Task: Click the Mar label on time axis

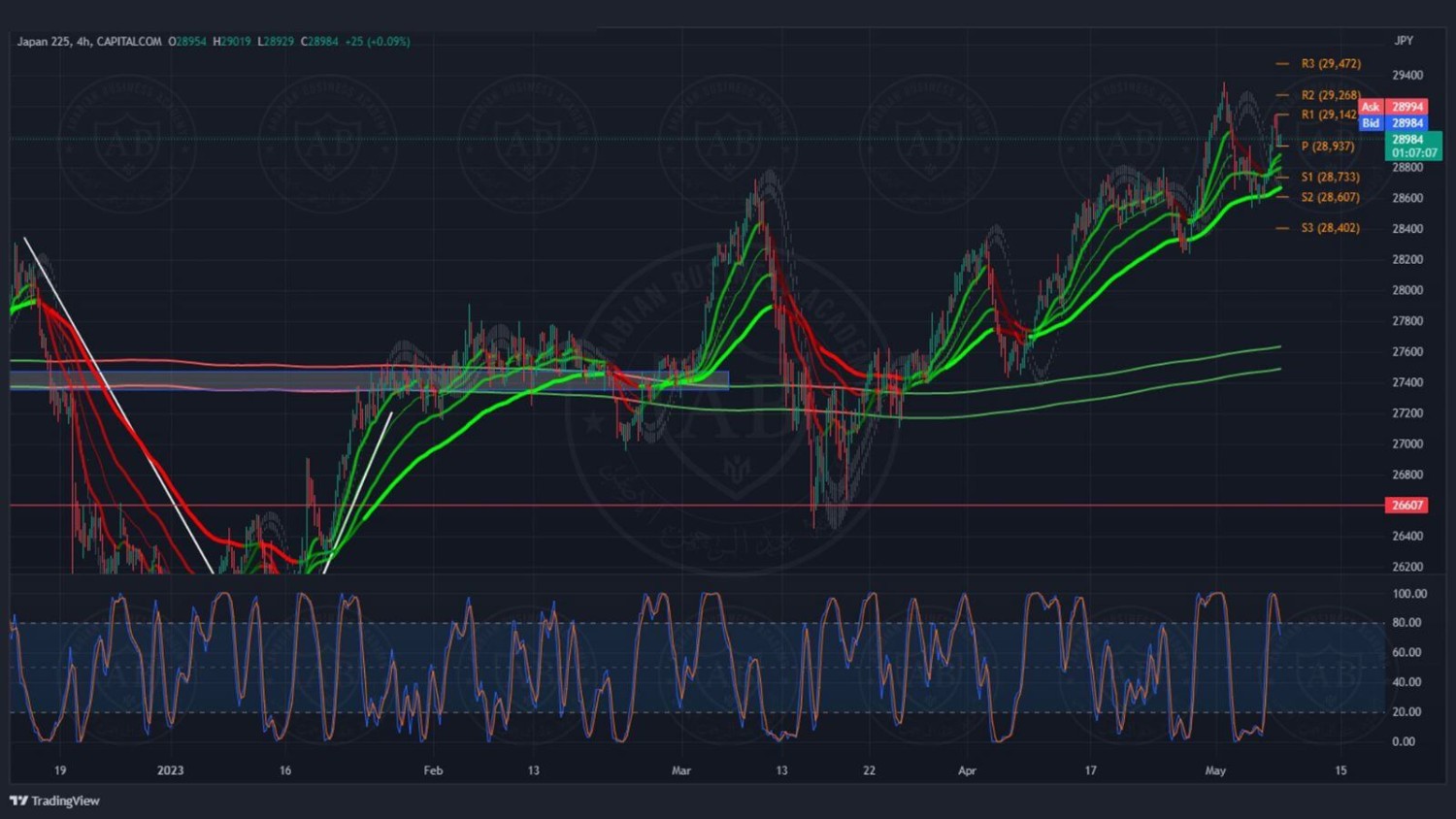Action: pos(681,770)
